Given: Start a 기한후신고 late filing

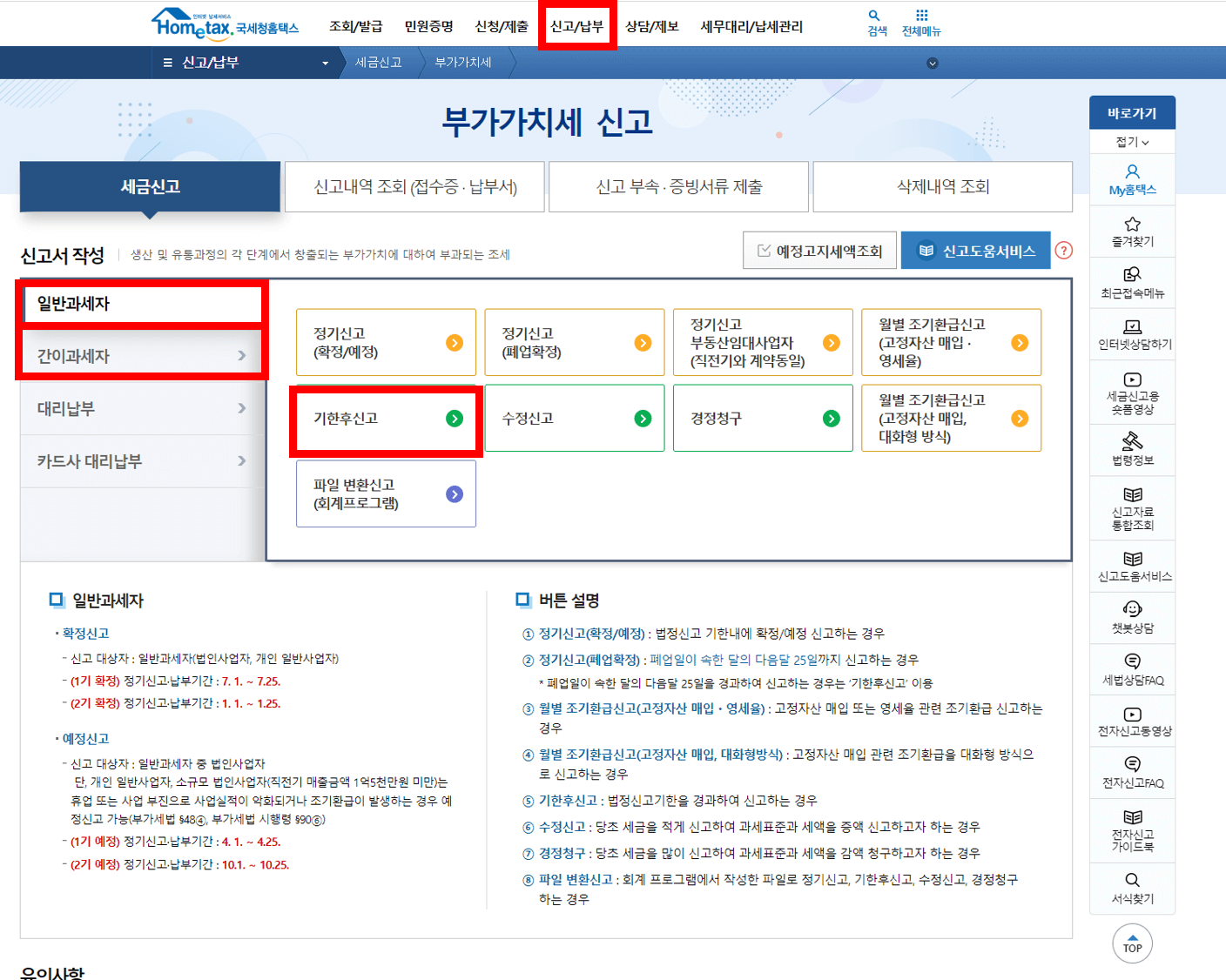Looking at the screenshot, I should [385, 418].
